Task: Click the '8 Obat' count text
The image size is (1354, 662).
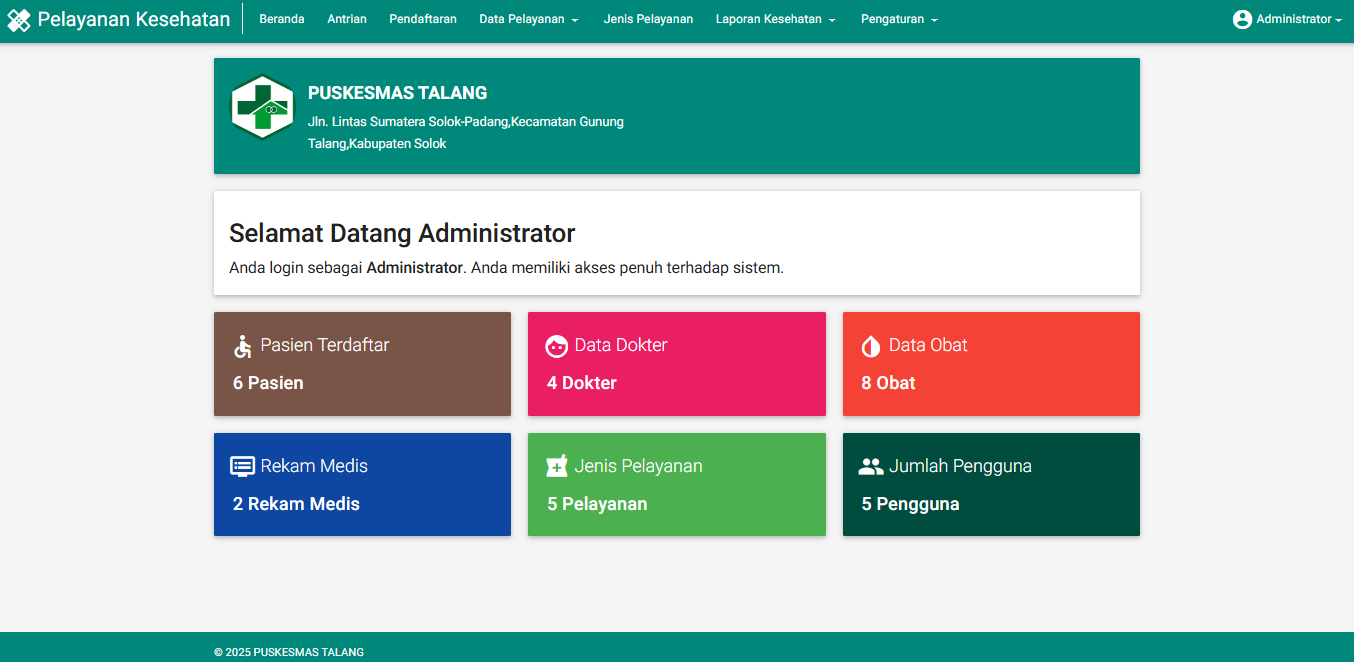Action: pyautogui.click(x=888, y=383)
